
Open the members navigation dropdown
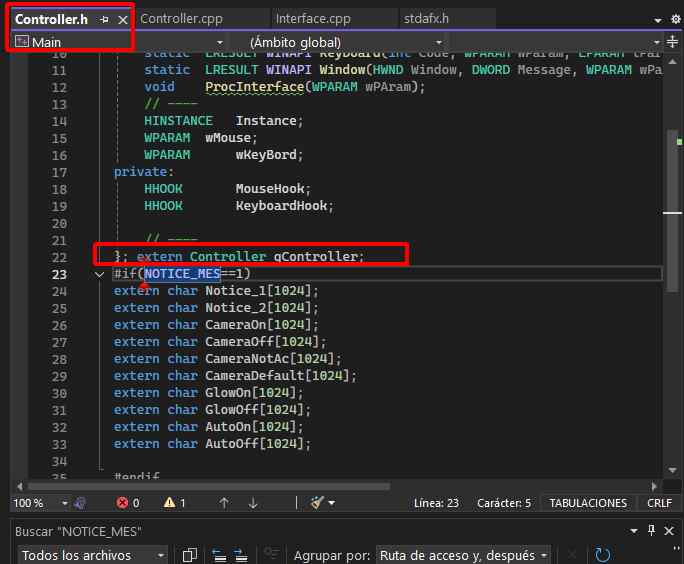(657, 42)
